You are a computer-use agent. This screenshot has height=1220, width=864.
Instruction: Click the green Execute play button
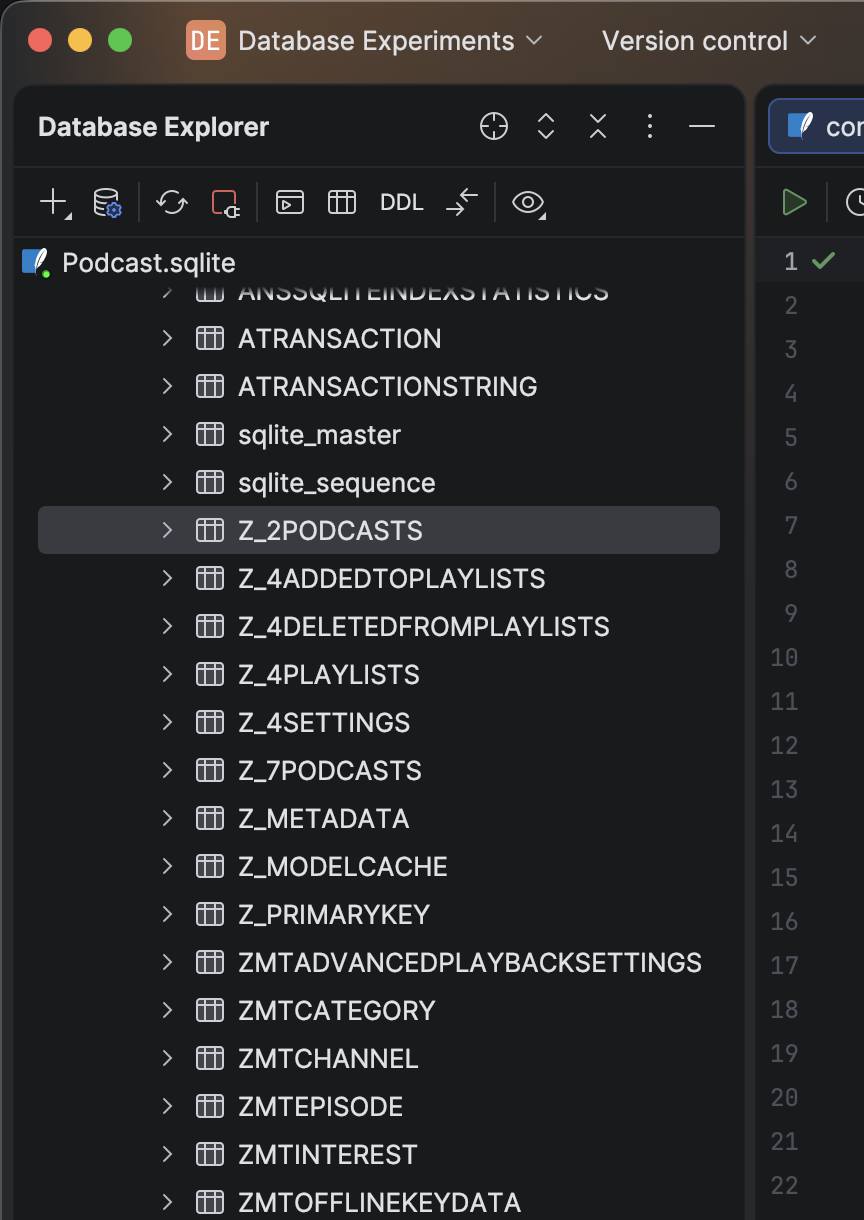795,202
